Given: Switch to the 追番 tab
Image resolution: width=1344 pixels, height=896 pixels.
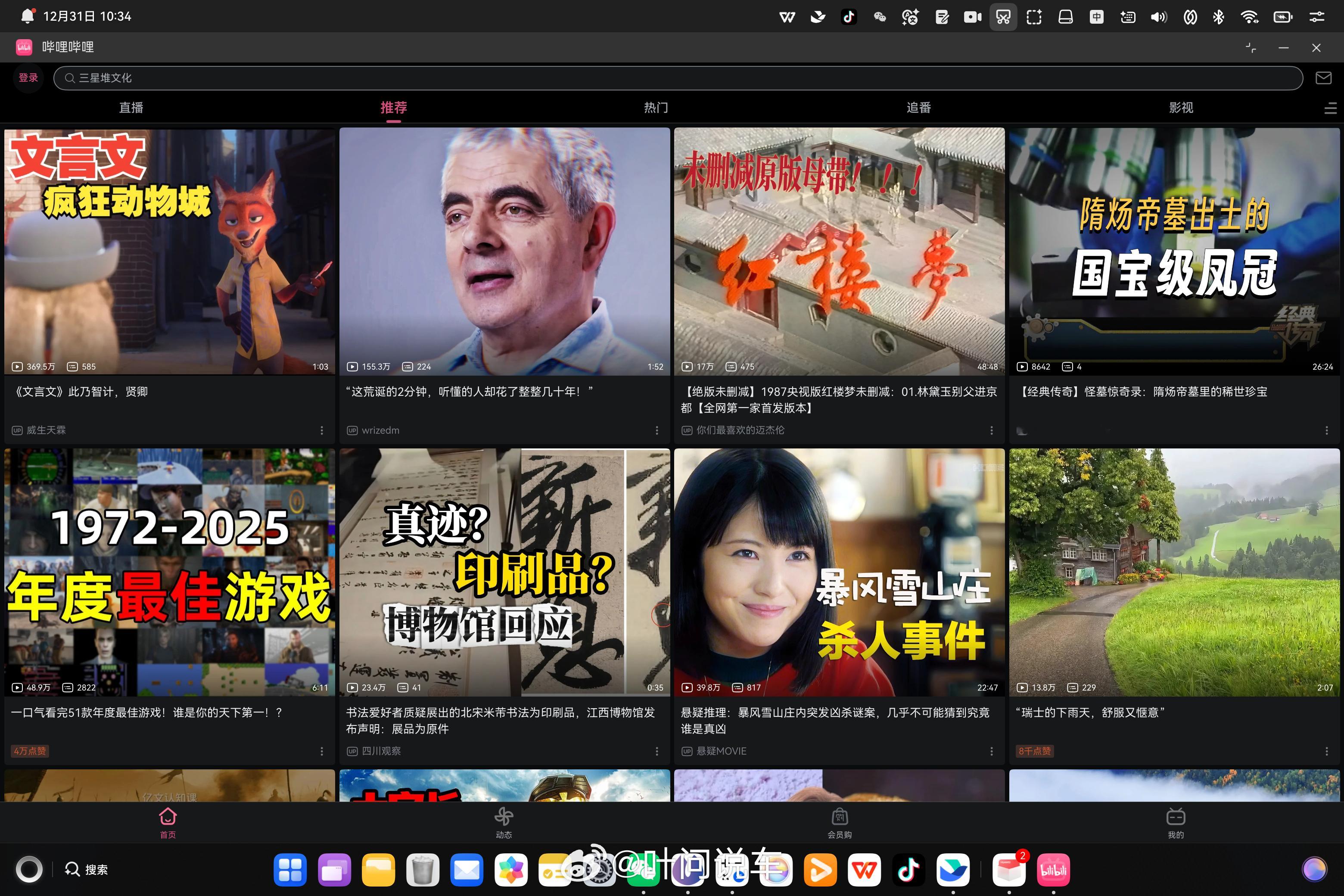Looking at the screenshot, I should tap(918, 107).
